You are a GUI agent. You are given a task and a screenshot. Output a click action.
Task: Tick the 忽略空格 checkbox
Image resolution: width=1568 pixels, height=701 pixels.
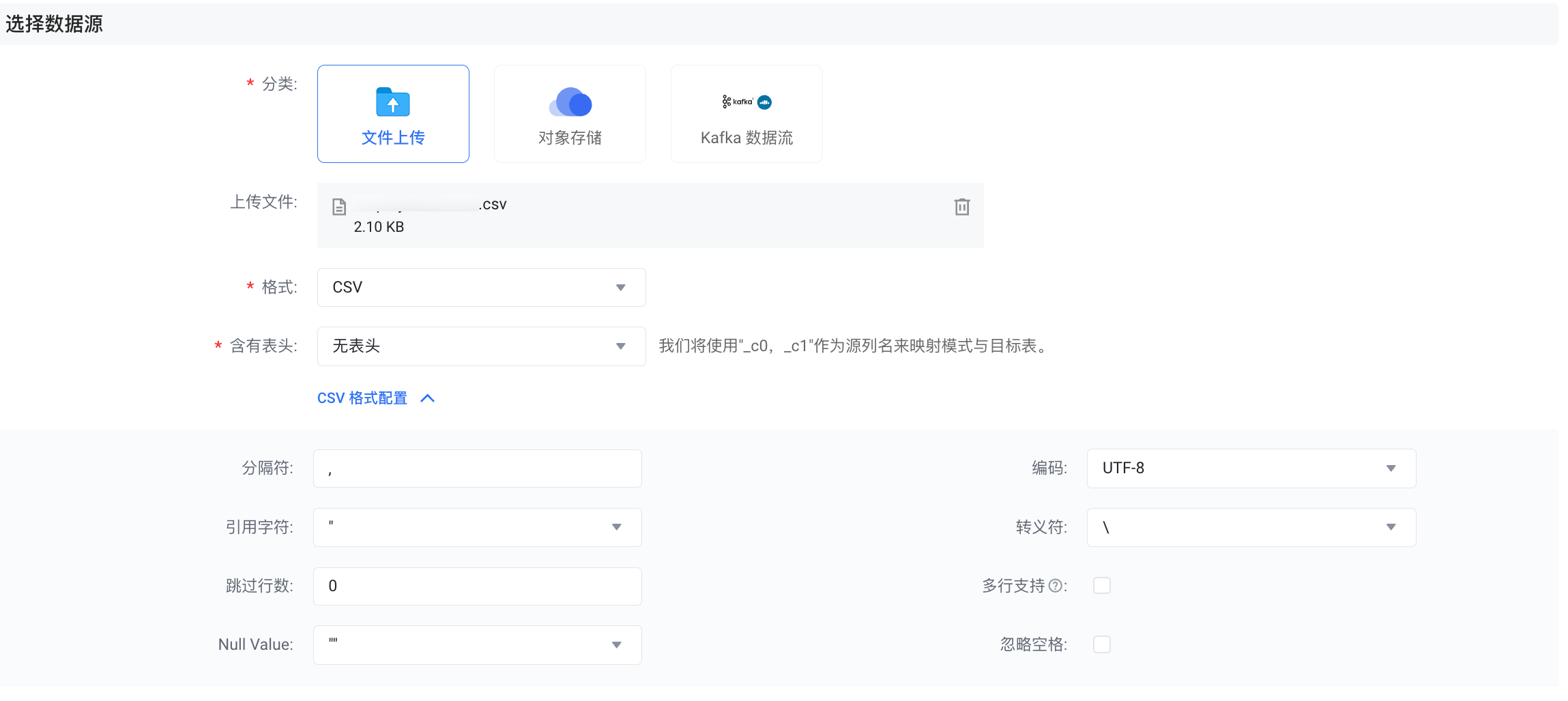[1101, 644]
